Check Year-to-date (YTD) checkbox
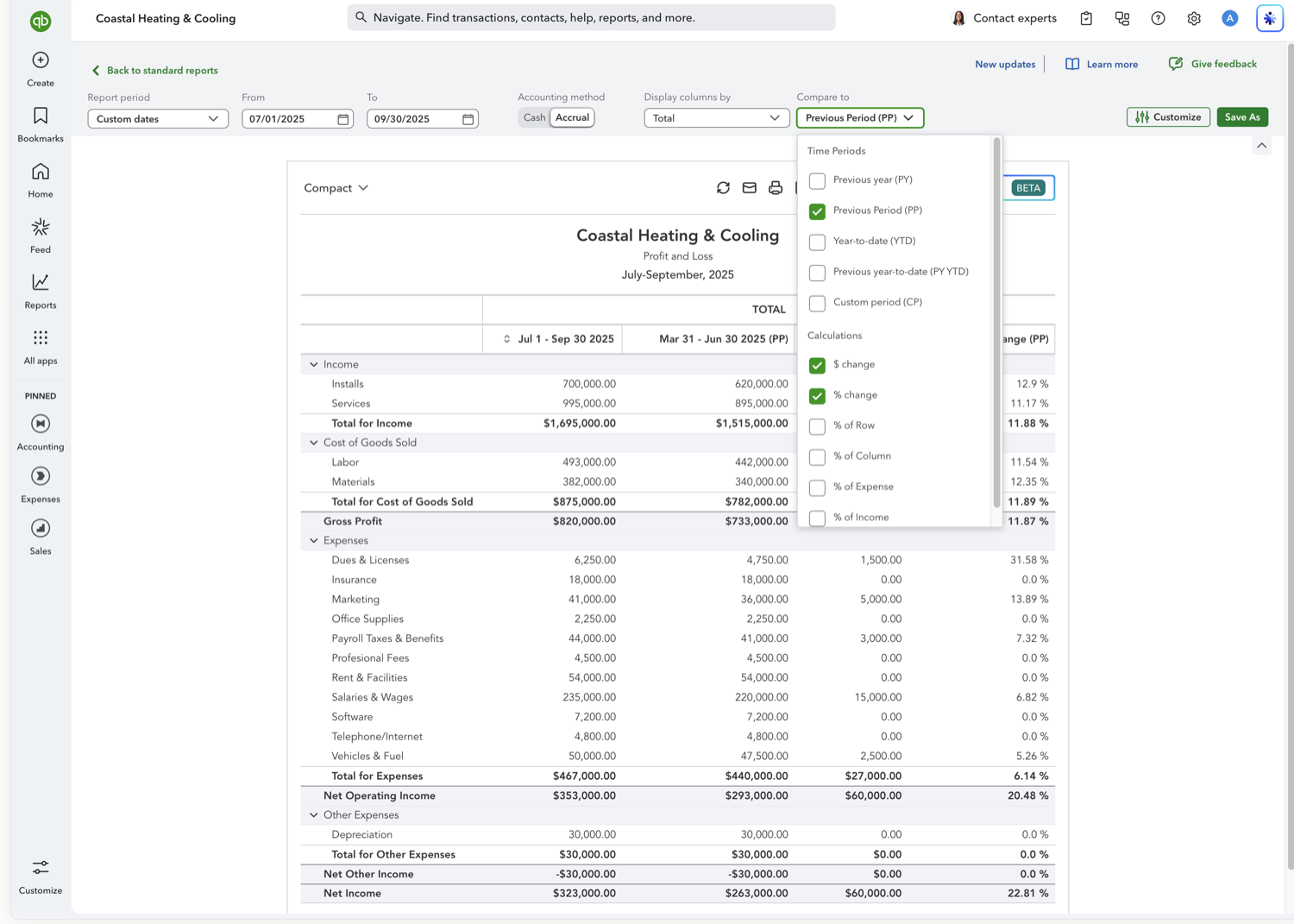This screenshot has width=1294, height=924. pyautogui.click(x=817, y=242)
